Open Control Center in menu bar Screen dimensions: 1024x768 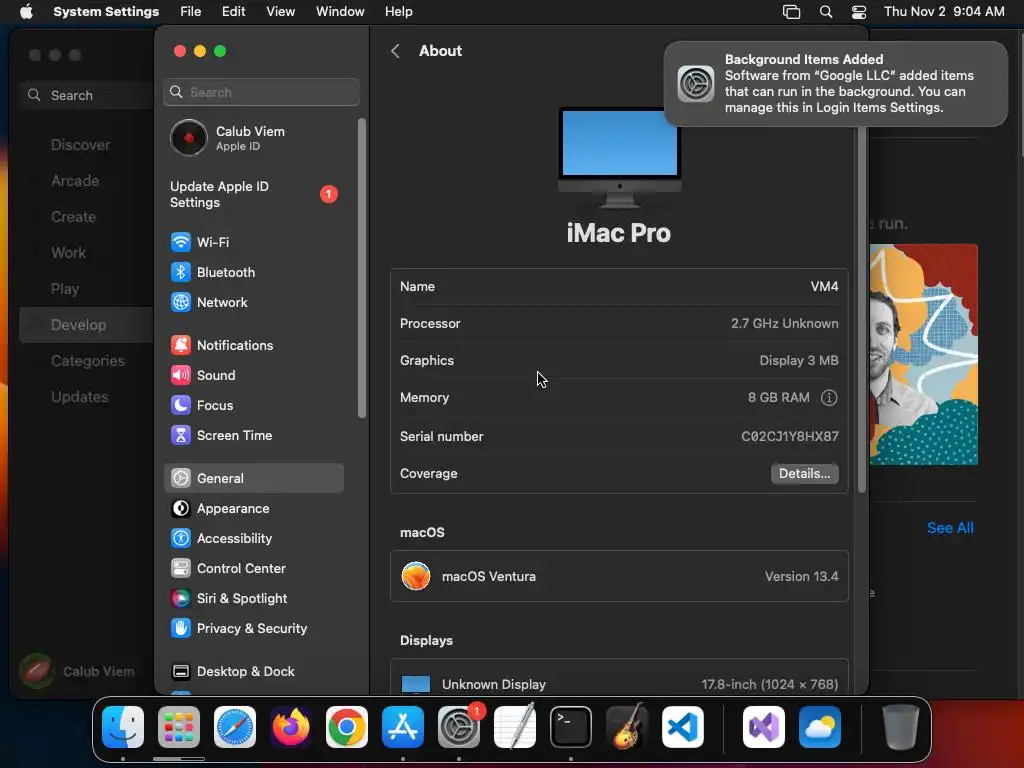[x=859, y=12]
